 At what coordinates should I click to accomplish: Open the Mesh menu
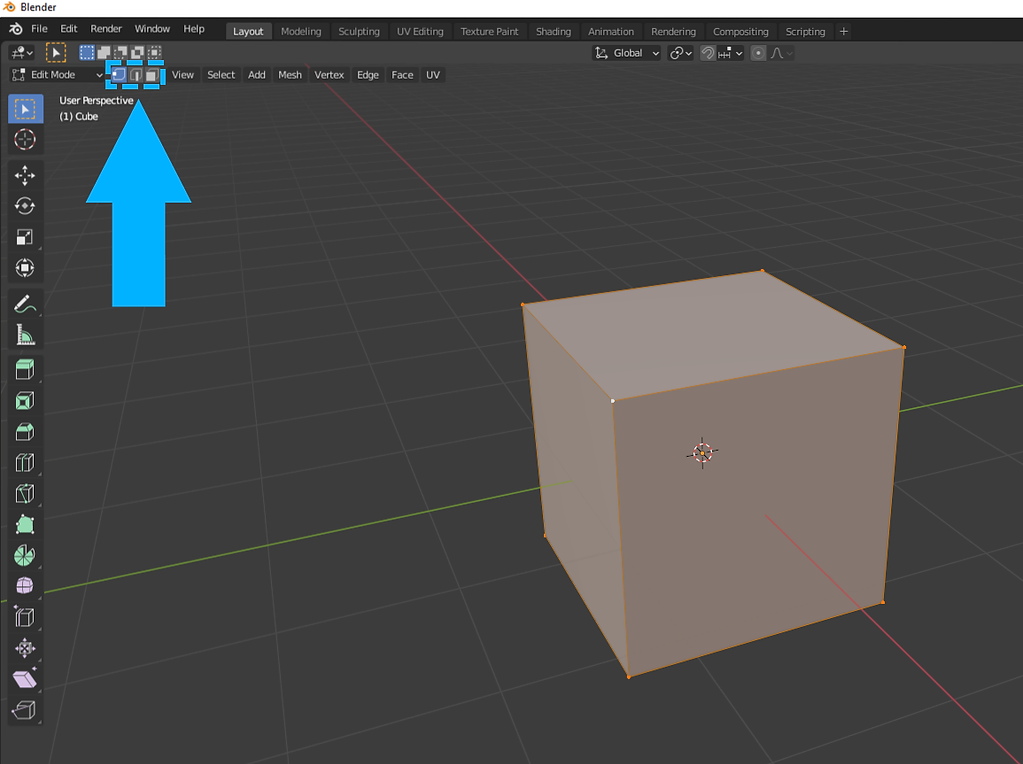[290, 75]
